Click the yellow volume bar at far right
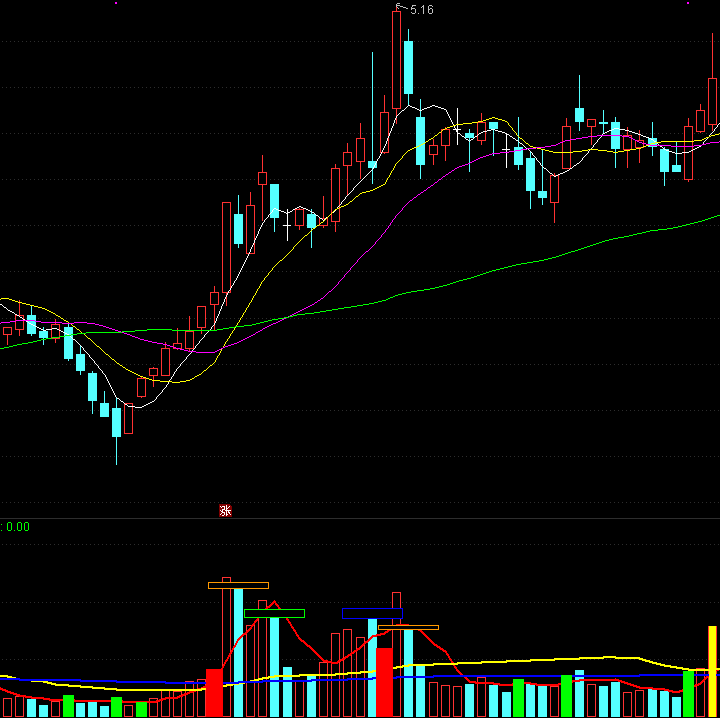Viewport: 720px width, 718px height. click(712, 672)
